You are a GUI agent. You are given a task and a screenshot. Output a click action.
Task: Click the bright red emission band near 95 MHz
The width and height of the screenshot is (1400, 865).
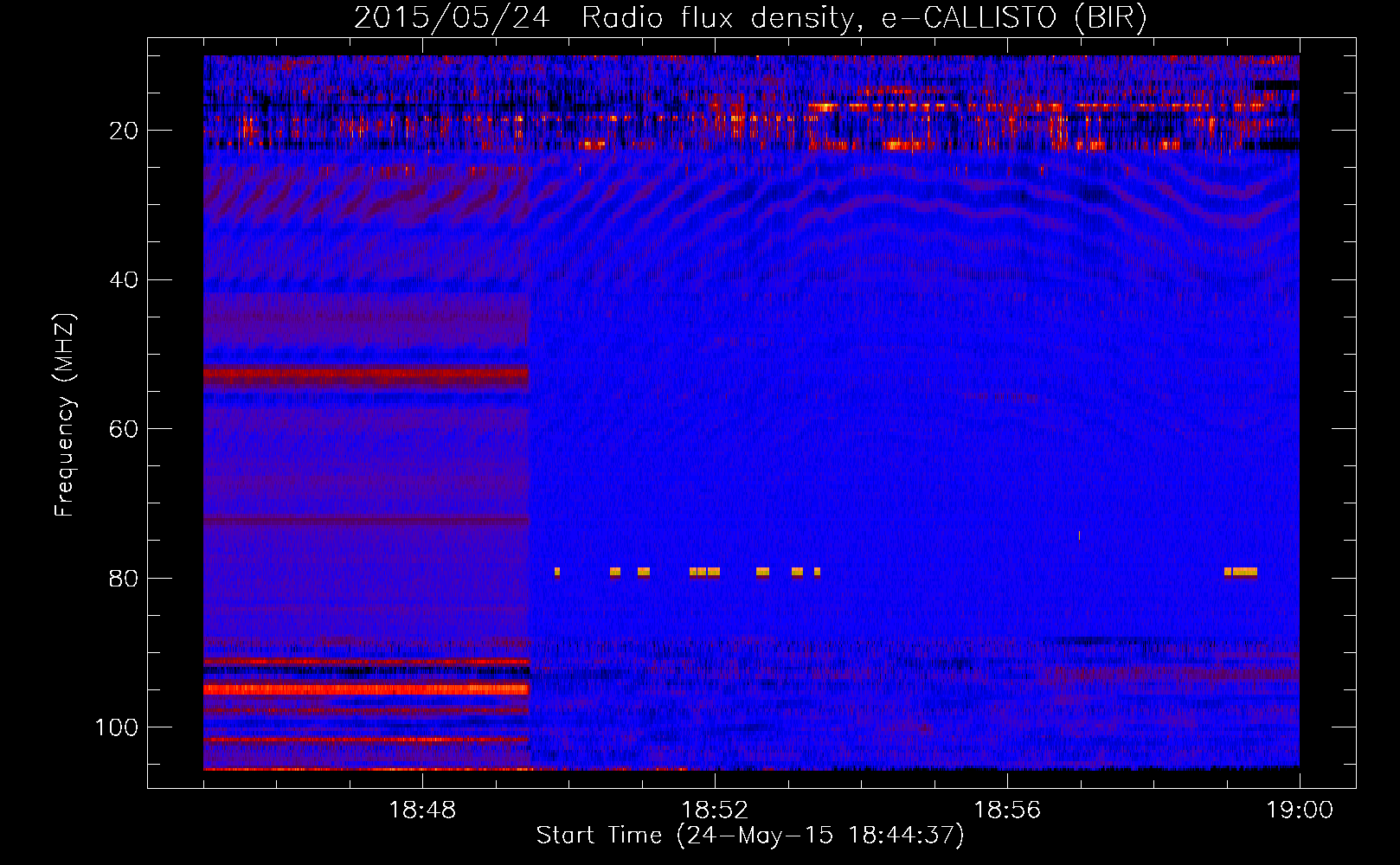pos(366,689)
